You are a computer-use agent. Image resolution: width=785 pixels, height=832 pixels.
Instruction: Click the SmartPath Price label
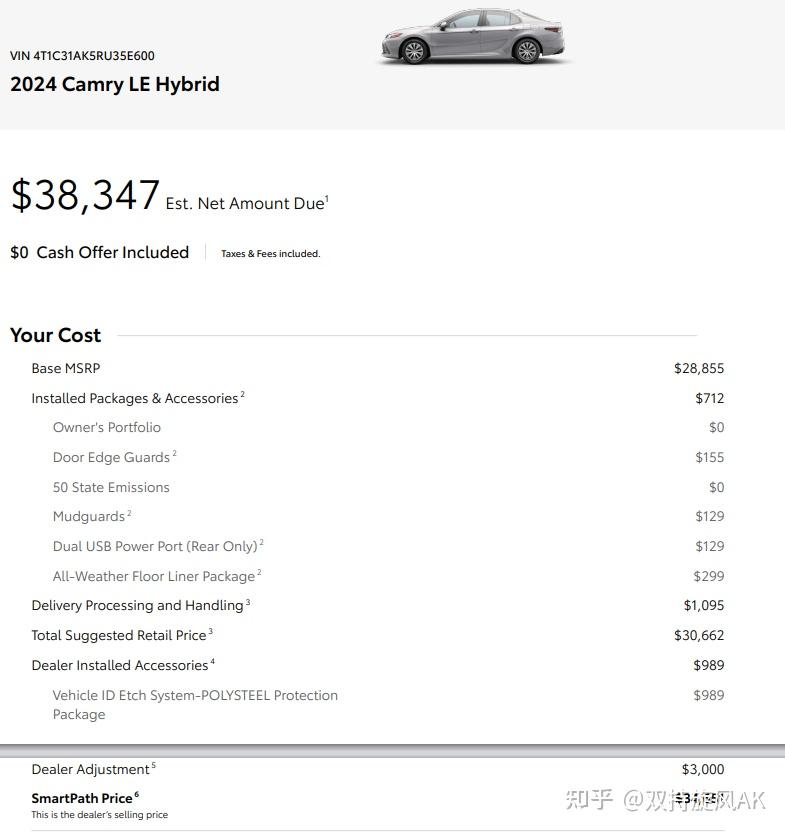(82, 798)
